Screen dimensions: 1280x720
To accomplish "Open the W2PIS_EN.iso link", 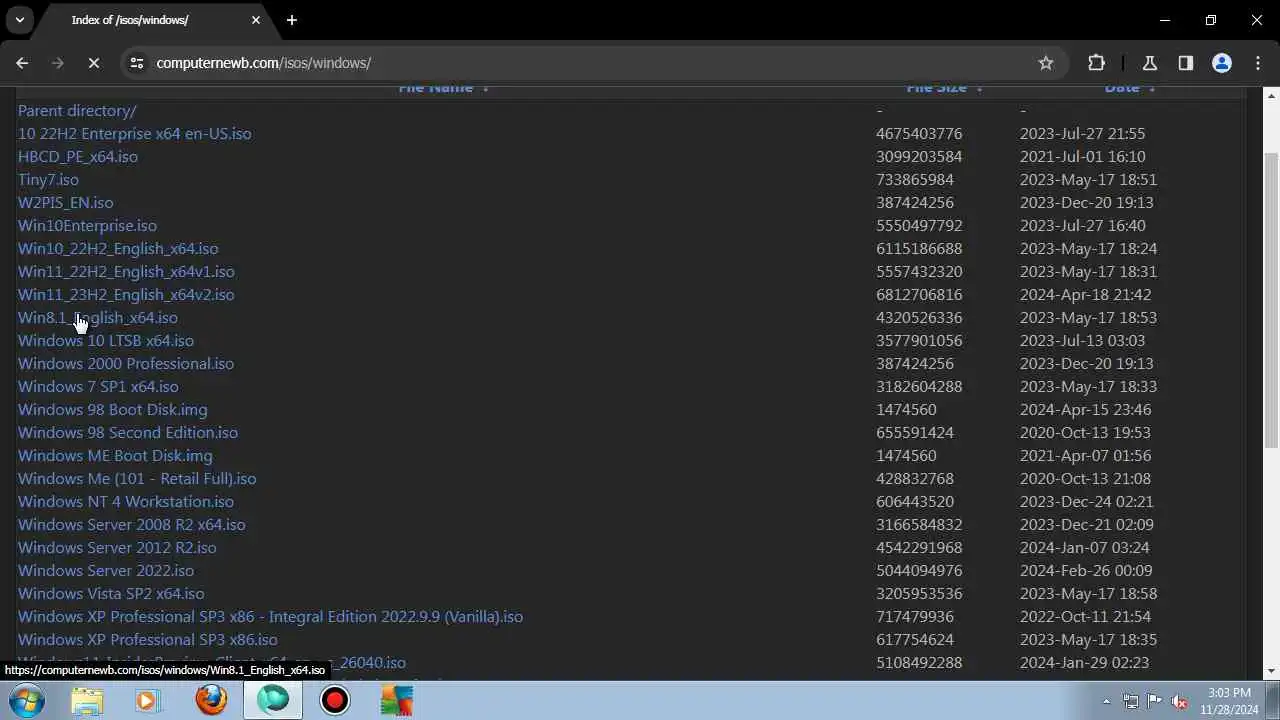I will (x=65, y=202).
